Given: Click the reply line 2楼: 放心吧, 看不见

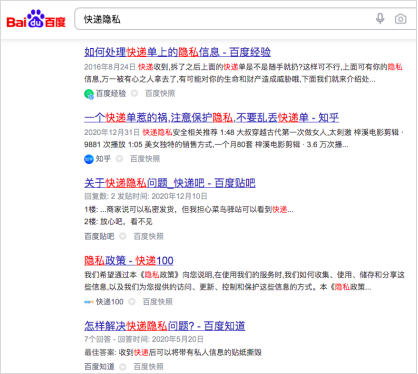Looking at the screenshot, I should coord(118,222).
